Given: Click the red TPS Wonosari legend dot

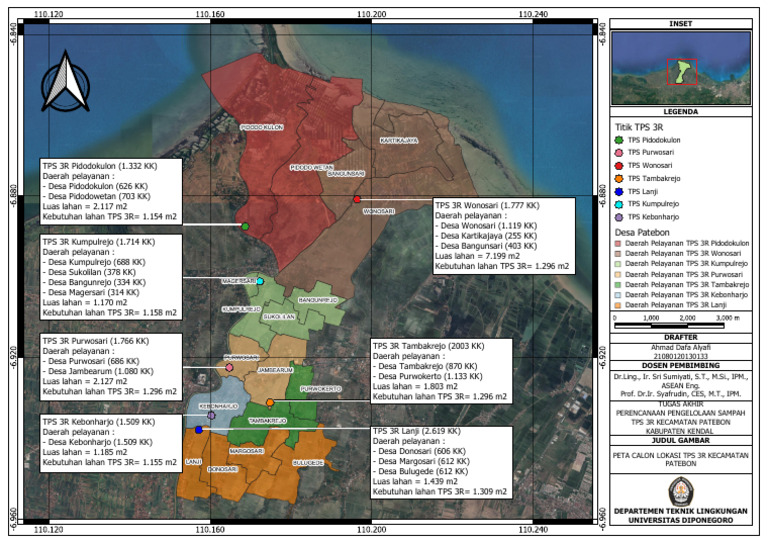Looking at the screenshot, I should [619, 165].
